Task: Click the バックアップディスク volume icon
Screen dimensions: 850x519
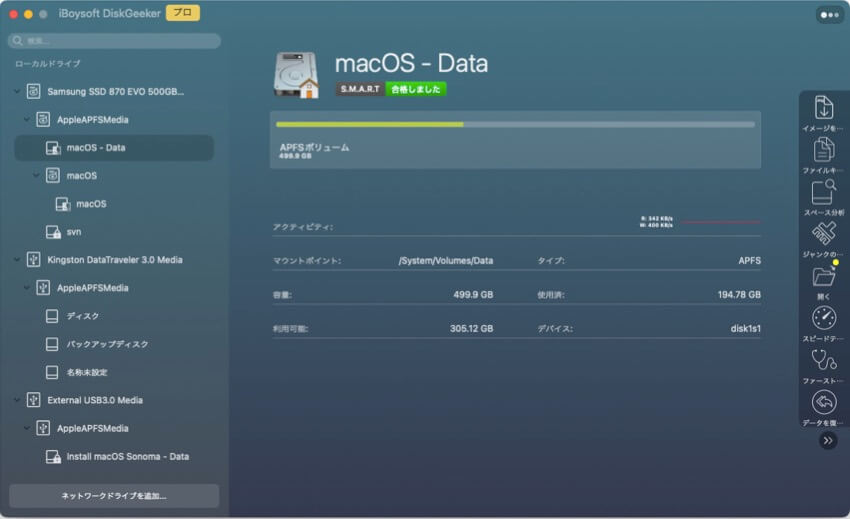Action: coord(52,344)
